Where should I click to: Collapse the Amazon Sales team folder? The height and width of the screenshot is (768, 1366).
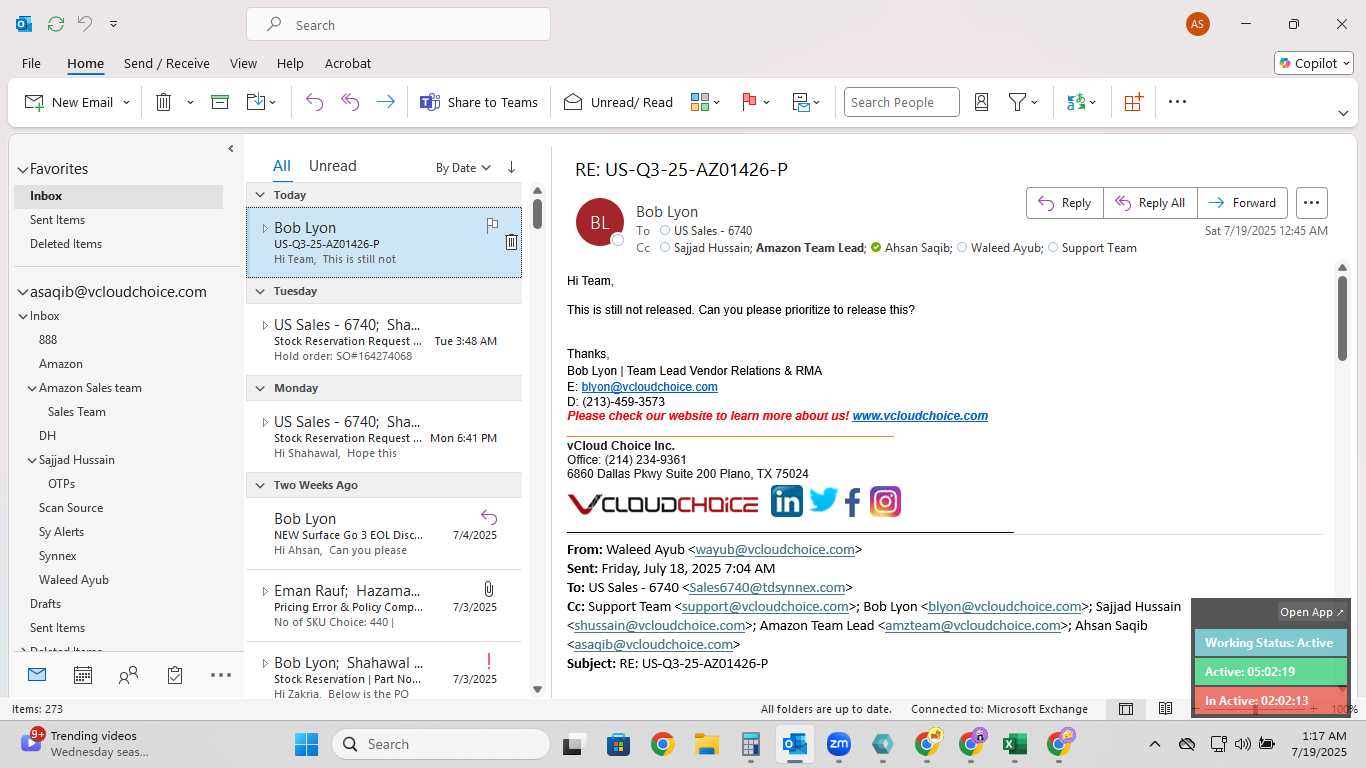click(32, 388)
